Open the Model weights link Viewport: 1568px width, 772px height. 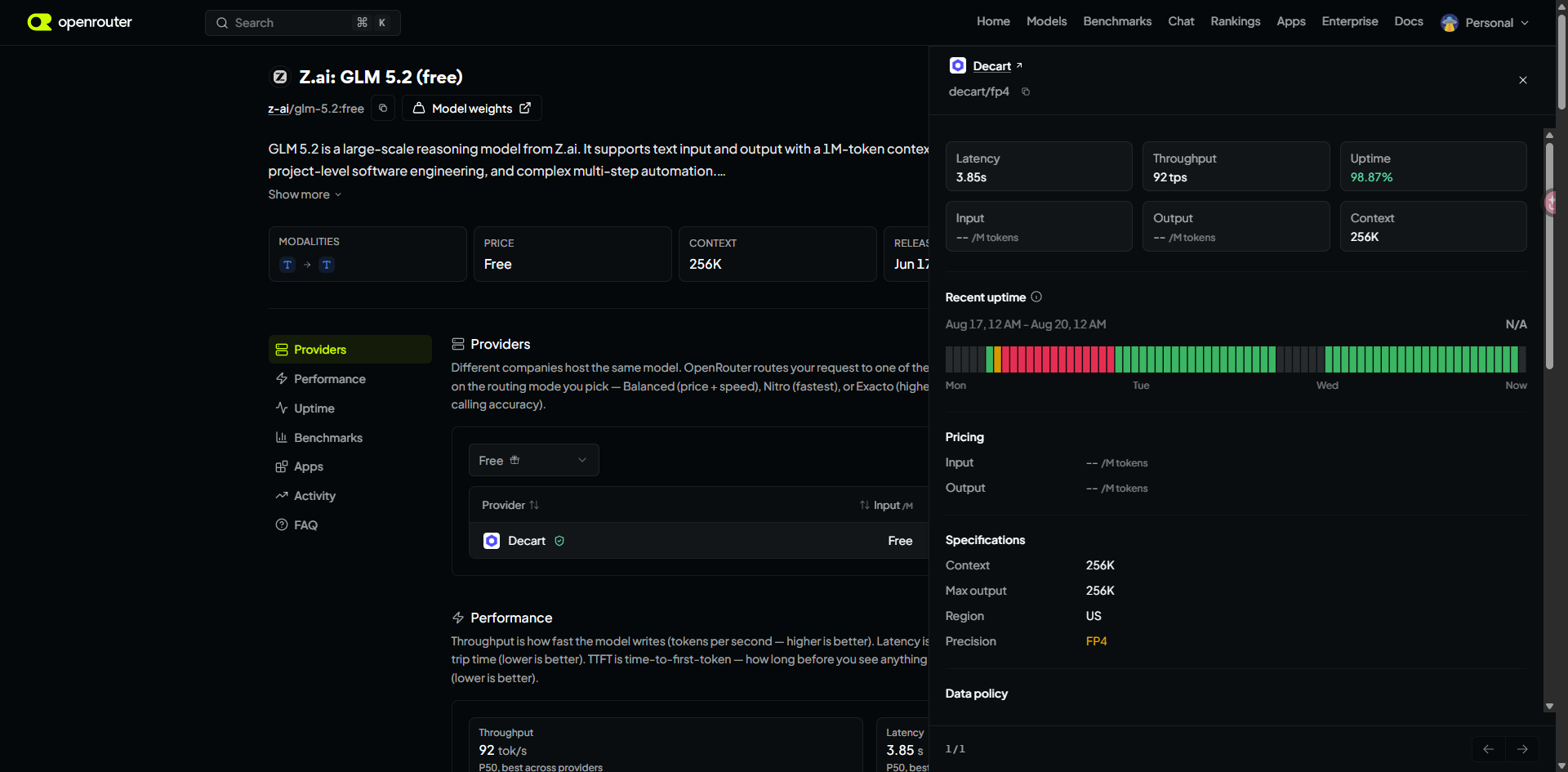click(x=472, y=108)
